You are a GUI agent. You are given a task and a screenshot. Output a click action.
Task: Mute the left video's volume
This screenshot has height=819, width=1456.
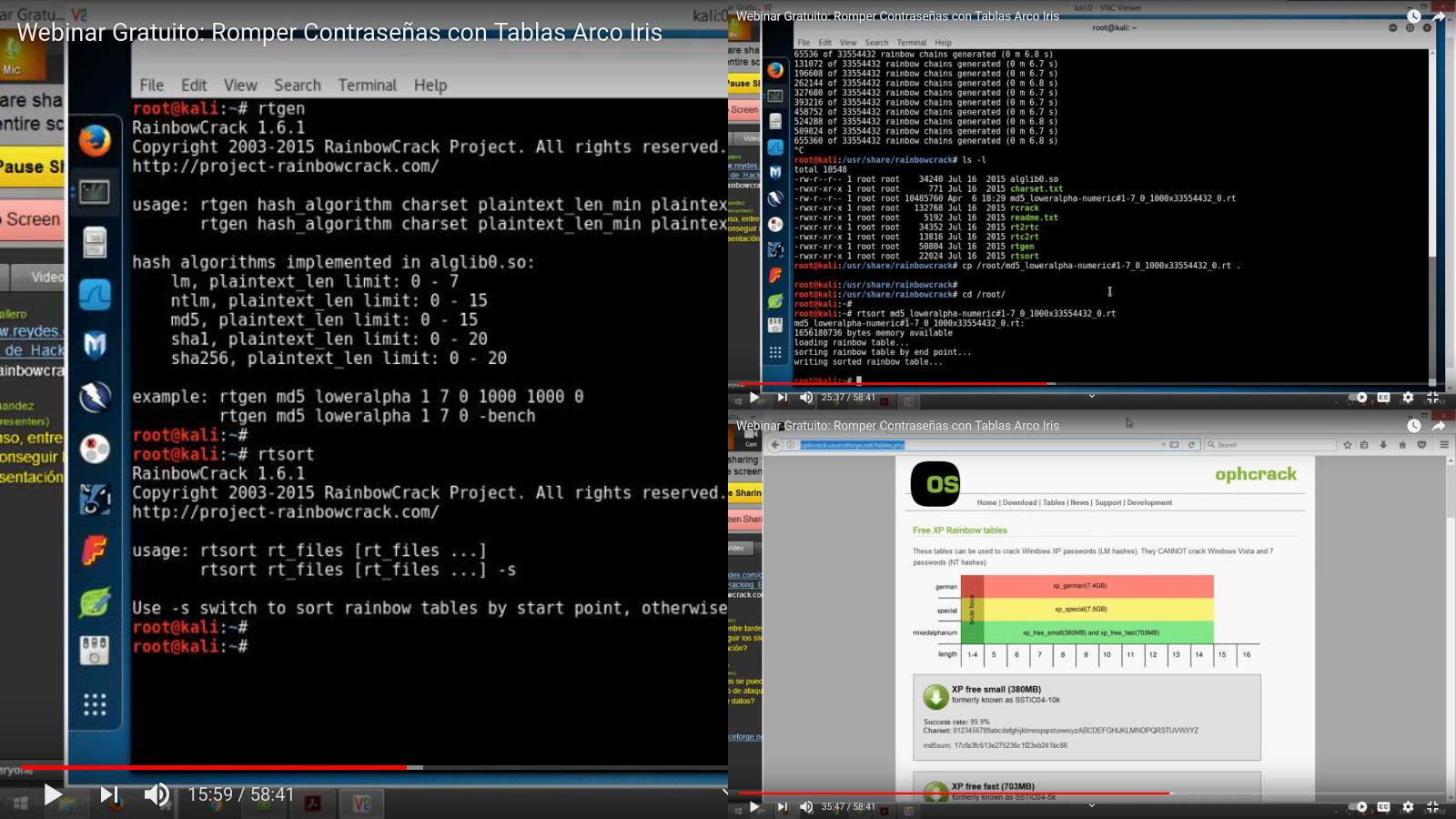157,794
